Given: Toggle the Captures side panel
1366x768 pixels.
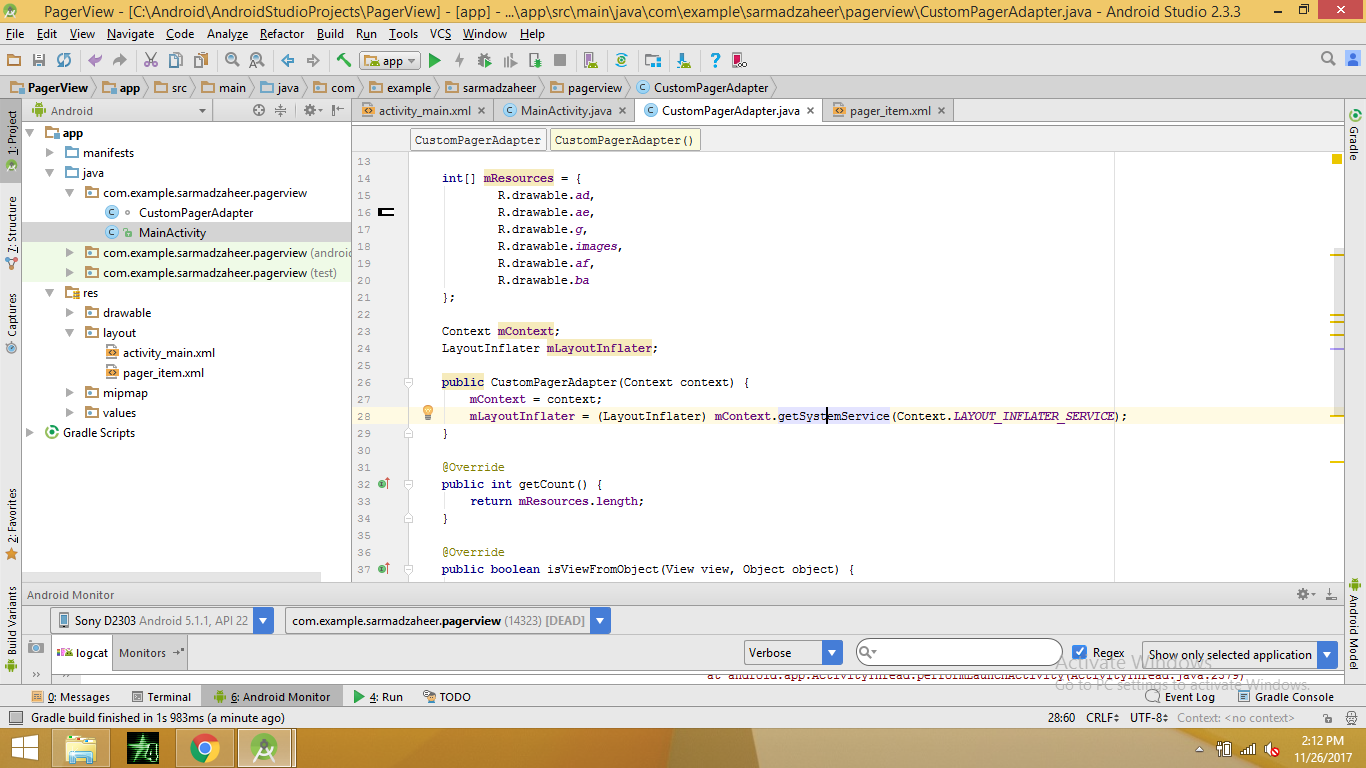Looking at the screenshot, I should point(12,323).
